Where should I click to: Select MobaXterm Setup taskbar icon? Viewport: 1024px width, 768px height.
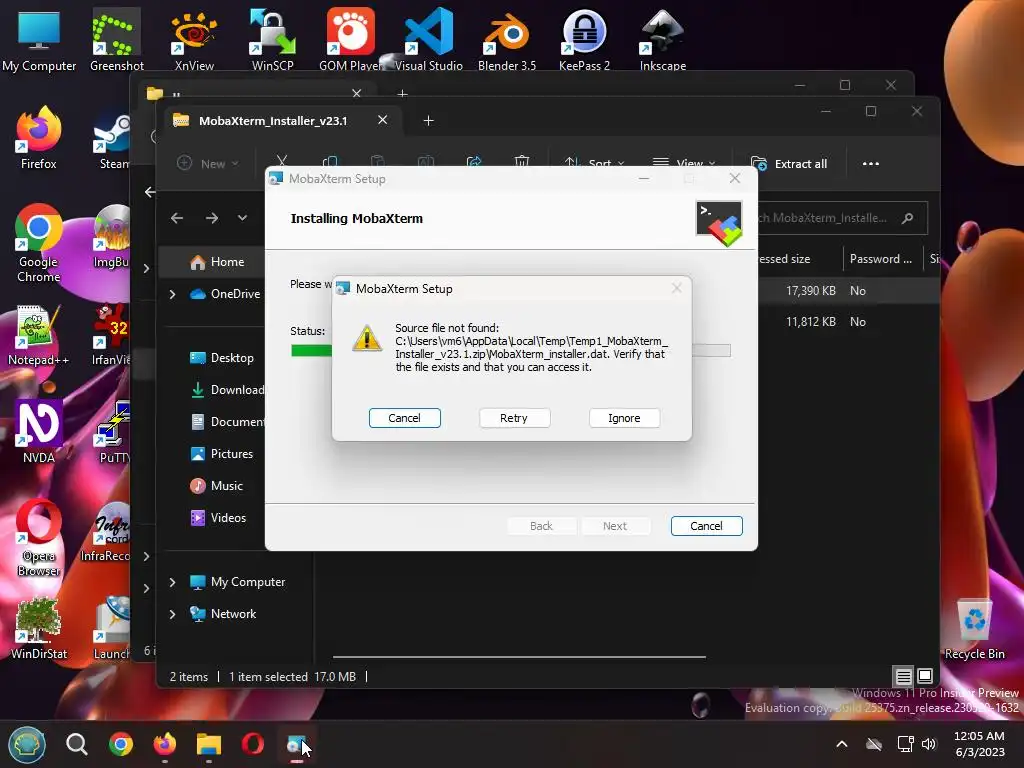[x=296, y=744]
